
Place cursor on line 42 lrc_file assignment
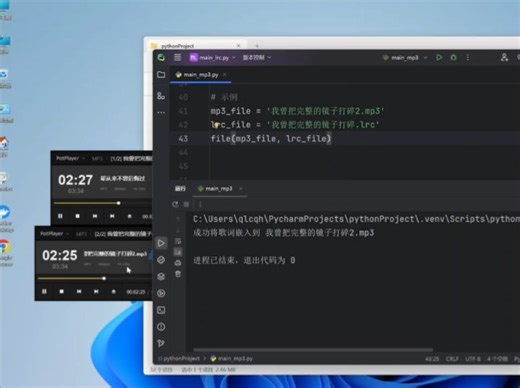[295, 125]
